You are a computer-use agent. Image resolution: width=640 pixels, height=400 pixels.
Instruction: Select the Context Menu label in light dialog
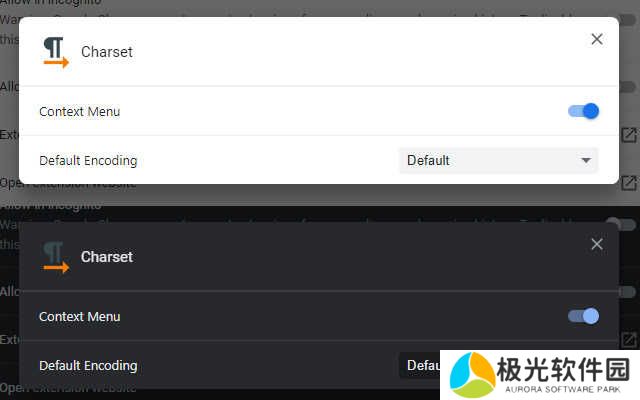tap(80, 111)
